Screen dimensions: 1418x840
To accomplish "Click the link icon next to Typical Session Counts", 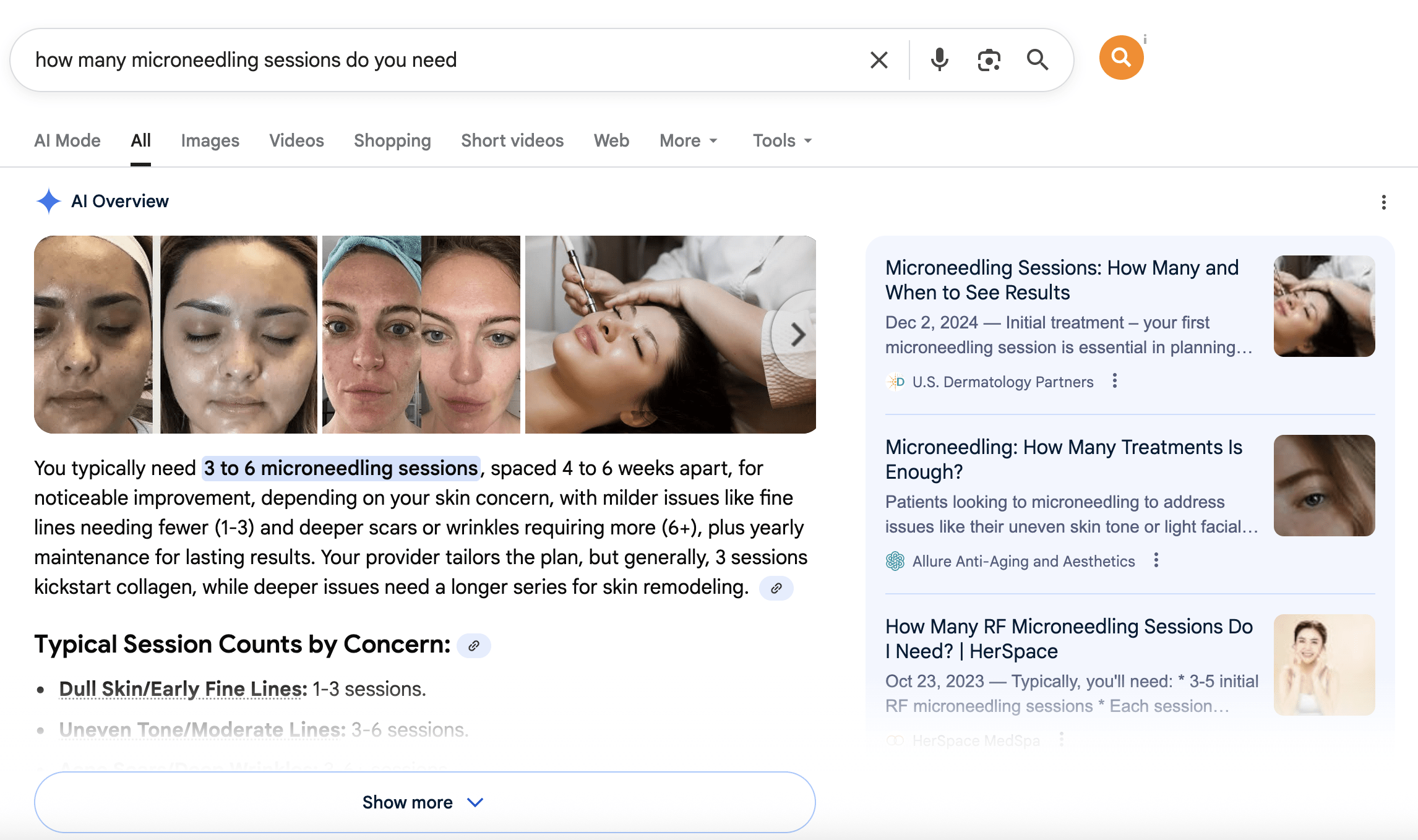I will (474, 645).
